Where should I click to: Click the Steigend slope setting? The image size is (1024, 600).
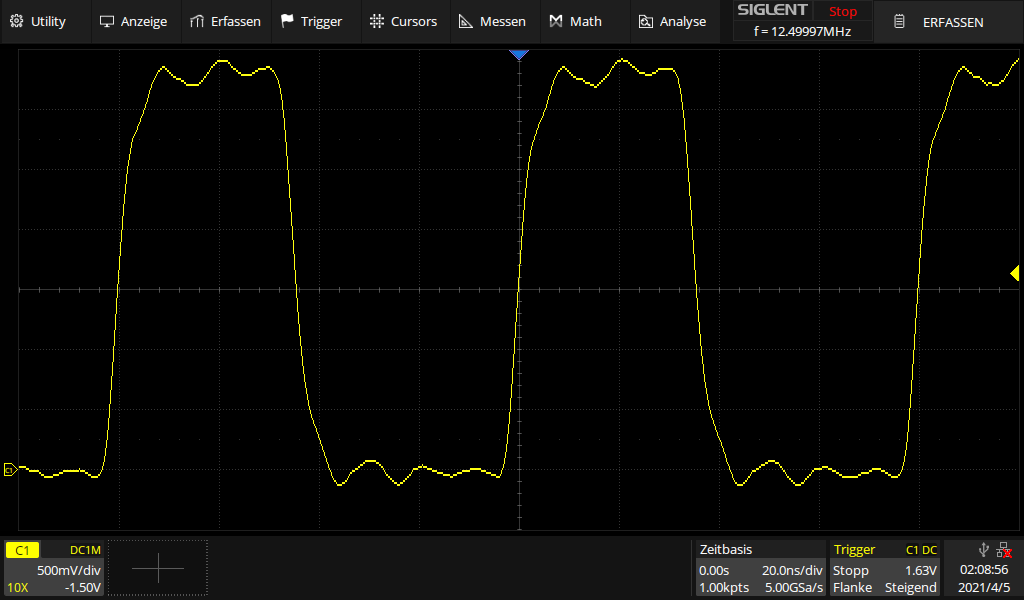point(910,588)
